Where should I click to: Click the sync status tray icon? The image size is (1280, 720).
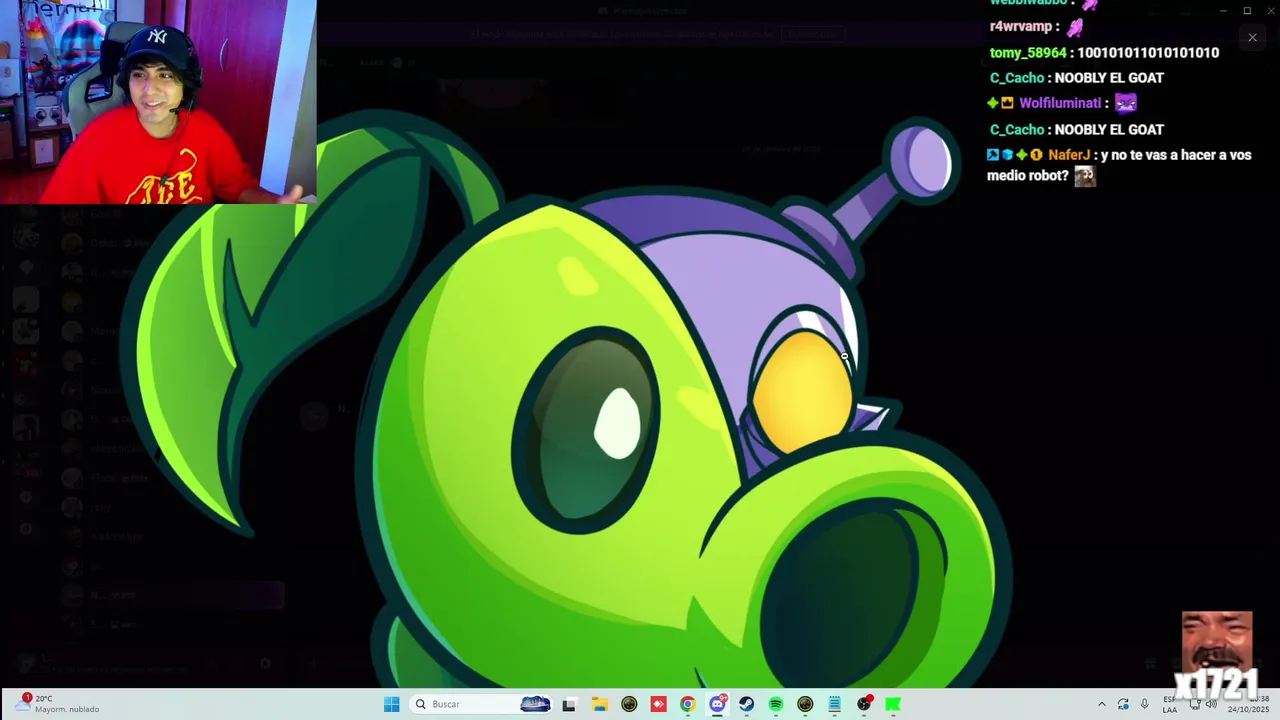(x=1123, y=704)
